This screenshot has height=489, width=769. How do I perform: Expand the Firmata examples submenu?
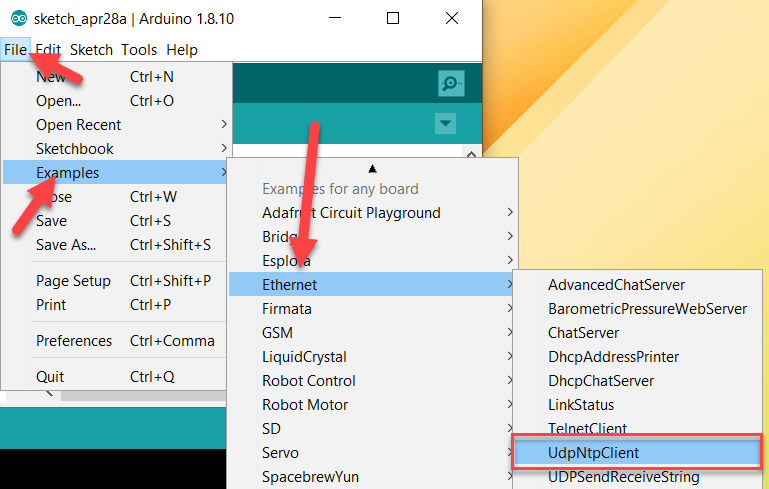pos(373,309)
